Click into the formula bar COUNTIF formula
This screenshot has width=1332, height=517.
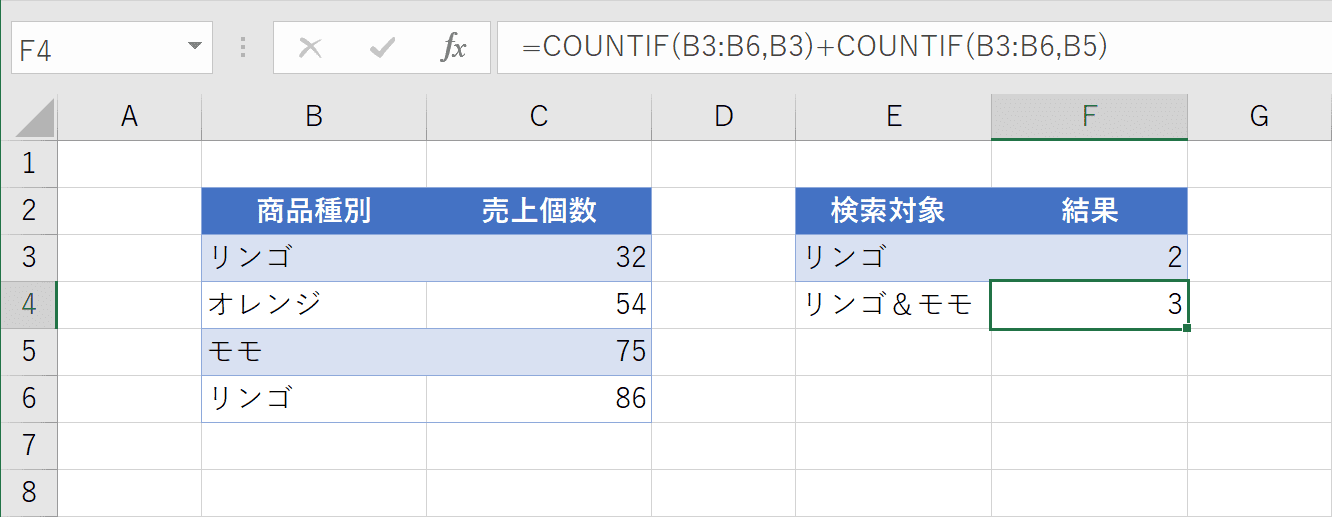(x=914, y=48)
